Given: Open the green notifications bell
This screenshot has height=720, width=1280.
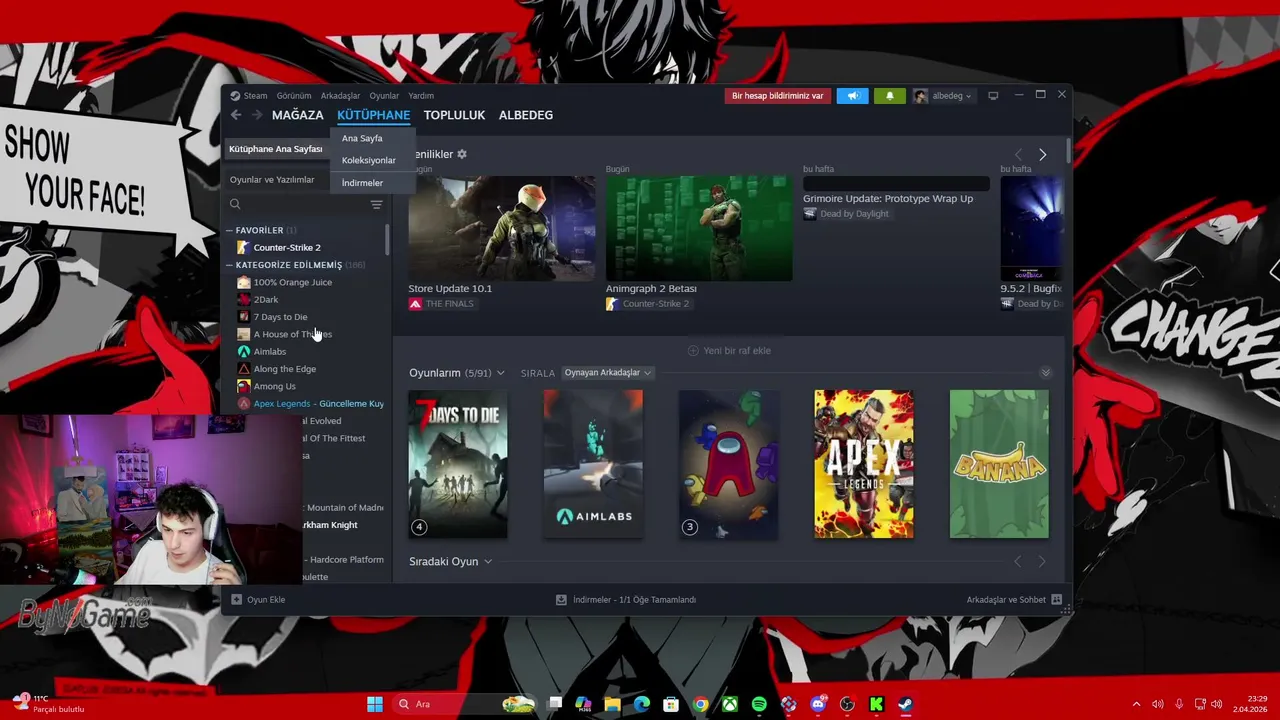Looking at the screenshot, I should (889, 96).
